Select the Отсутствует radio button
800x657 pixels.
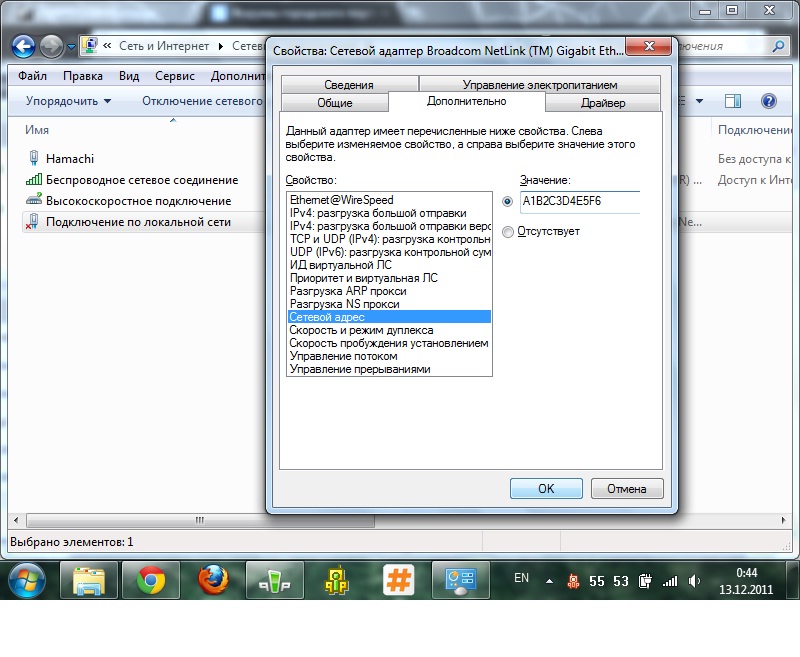point(508,232)
